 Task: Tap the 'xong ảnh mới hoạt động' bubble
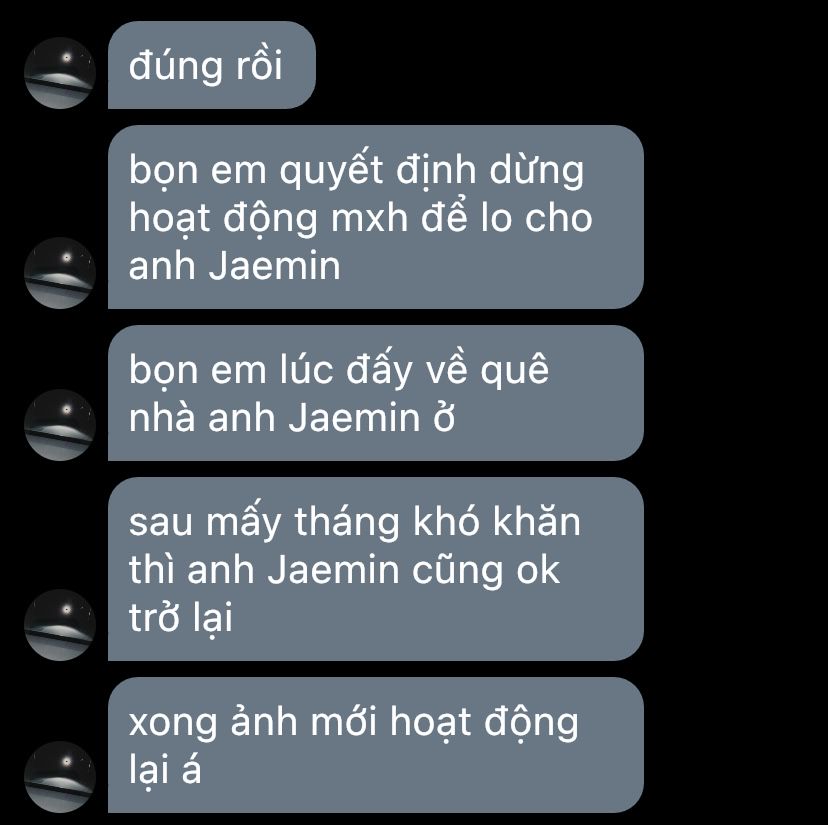pyautogui.click(x=375, y=744)
